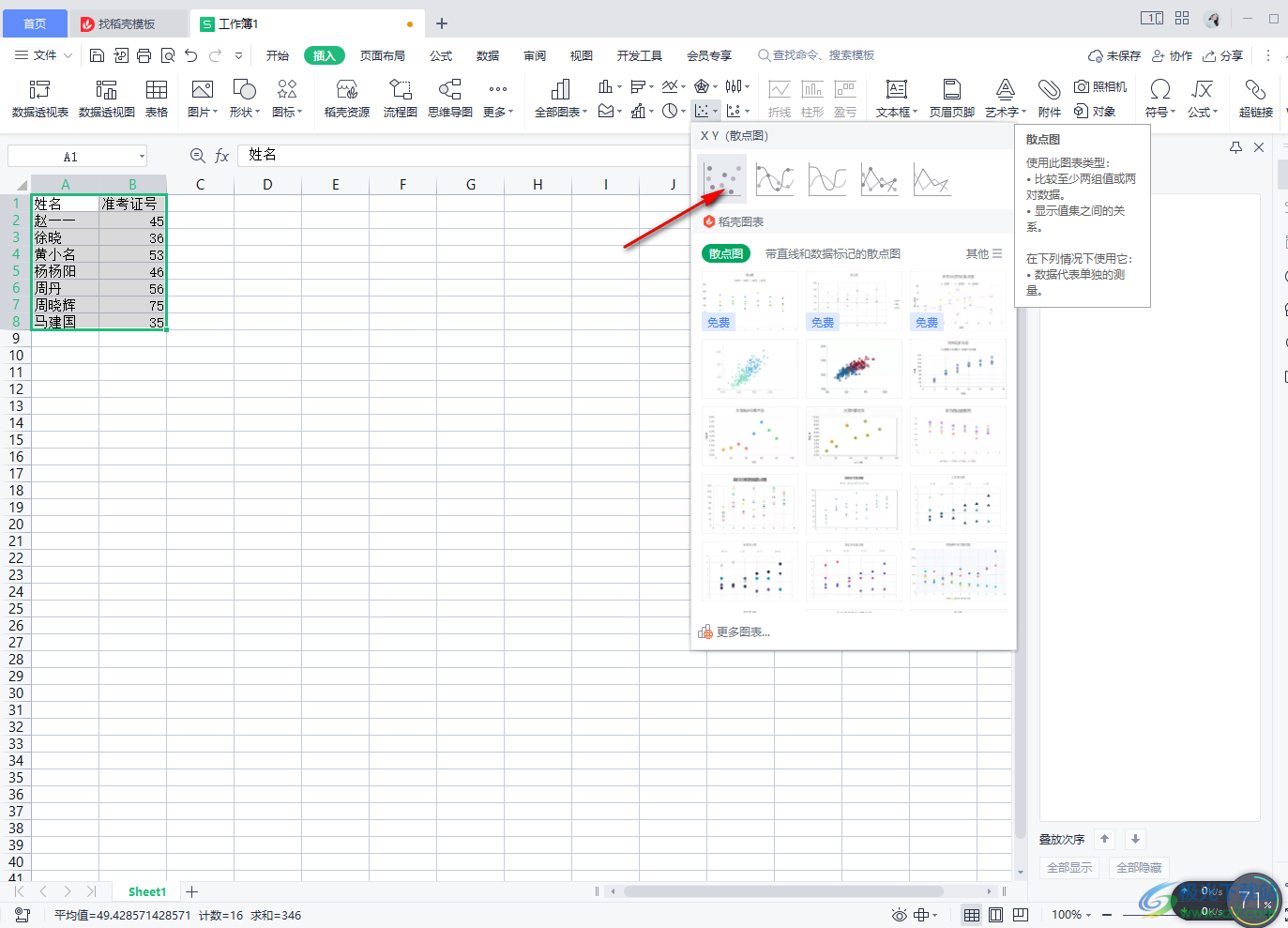Screen dimensions: 1288x928
Task: Insert an attachment (附件)
Action: click(x=1050, y=99)
